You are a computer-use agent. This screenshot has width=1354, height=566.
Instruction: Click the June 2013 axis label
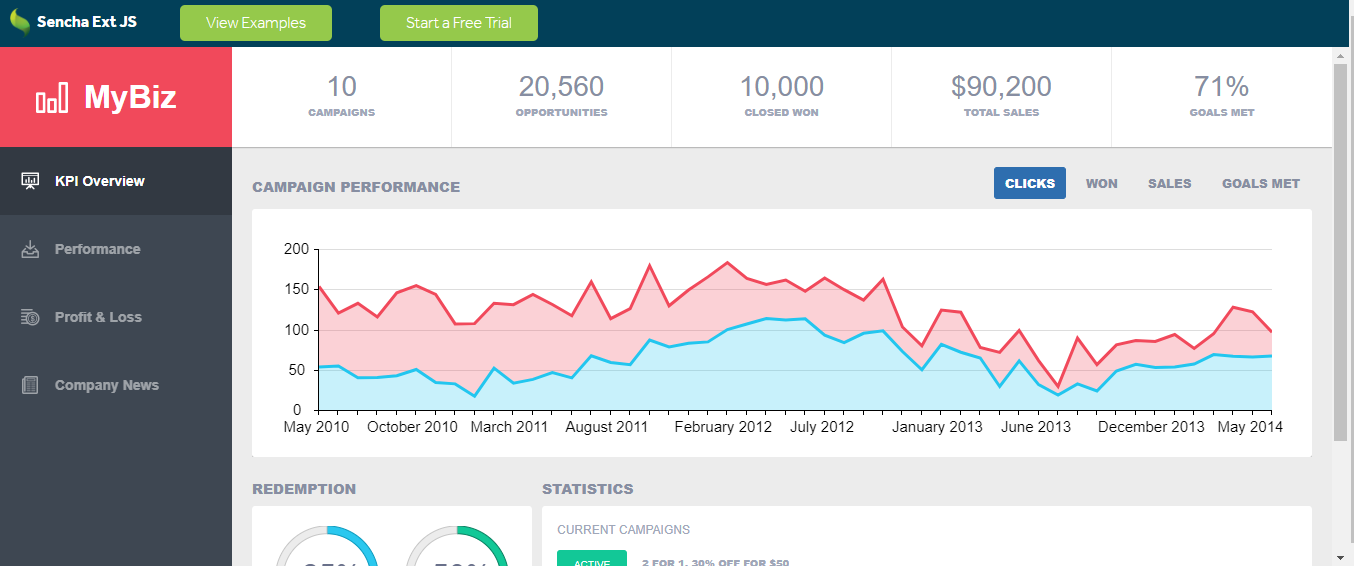[x=1036, y=427]
